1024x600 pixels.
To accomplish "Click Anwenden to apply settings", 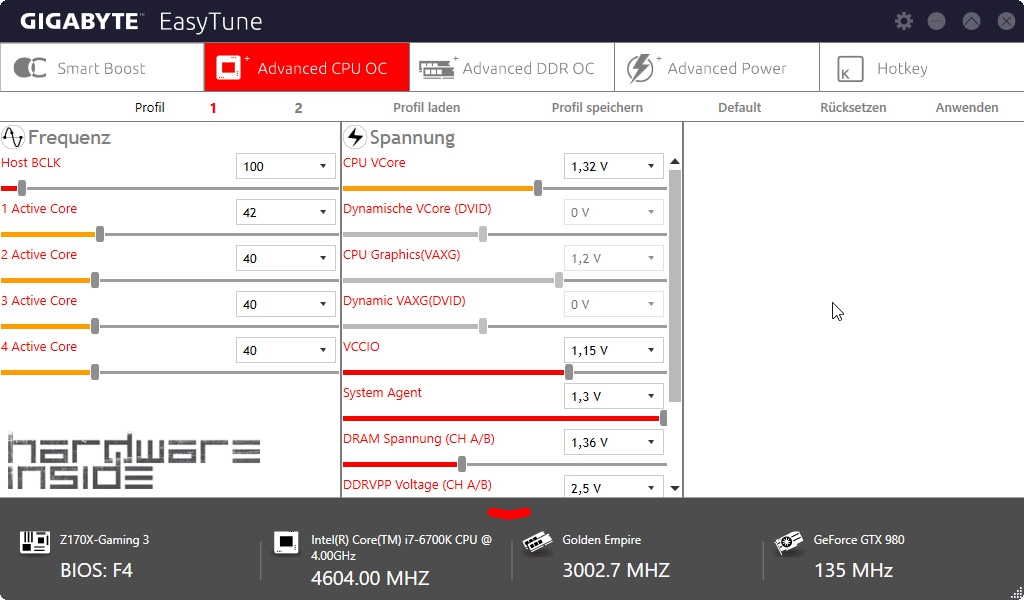I will (x=967, y=108).
